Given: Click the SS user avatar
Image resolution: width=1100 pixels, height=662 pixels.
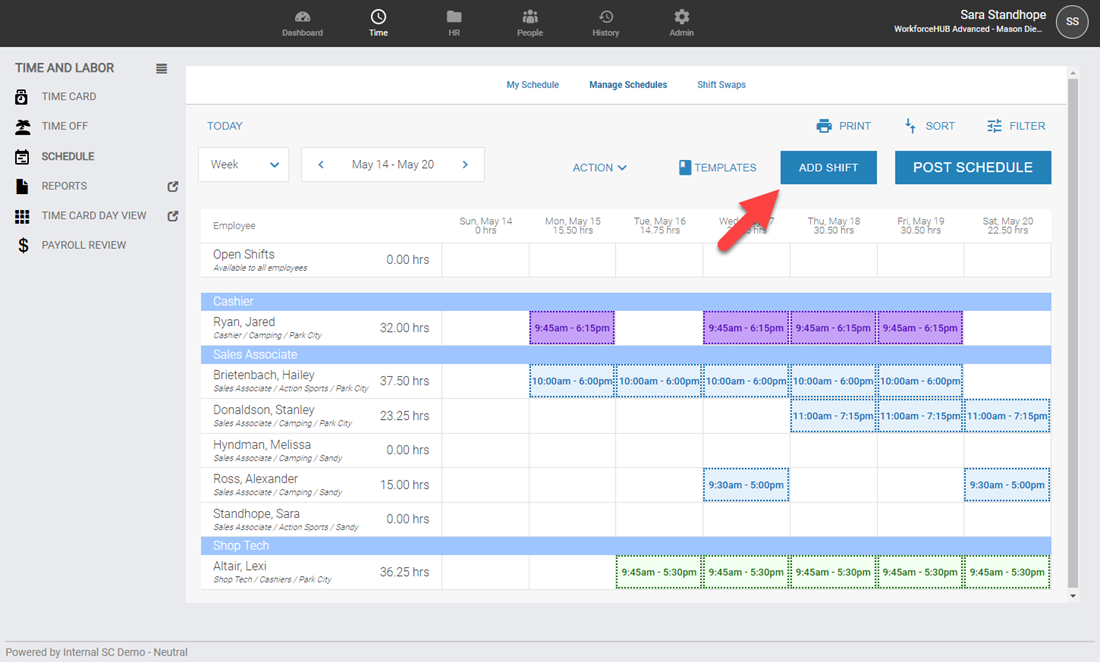Looking at the screenshot, I should pyautogui.click(x=1072, y=21).
